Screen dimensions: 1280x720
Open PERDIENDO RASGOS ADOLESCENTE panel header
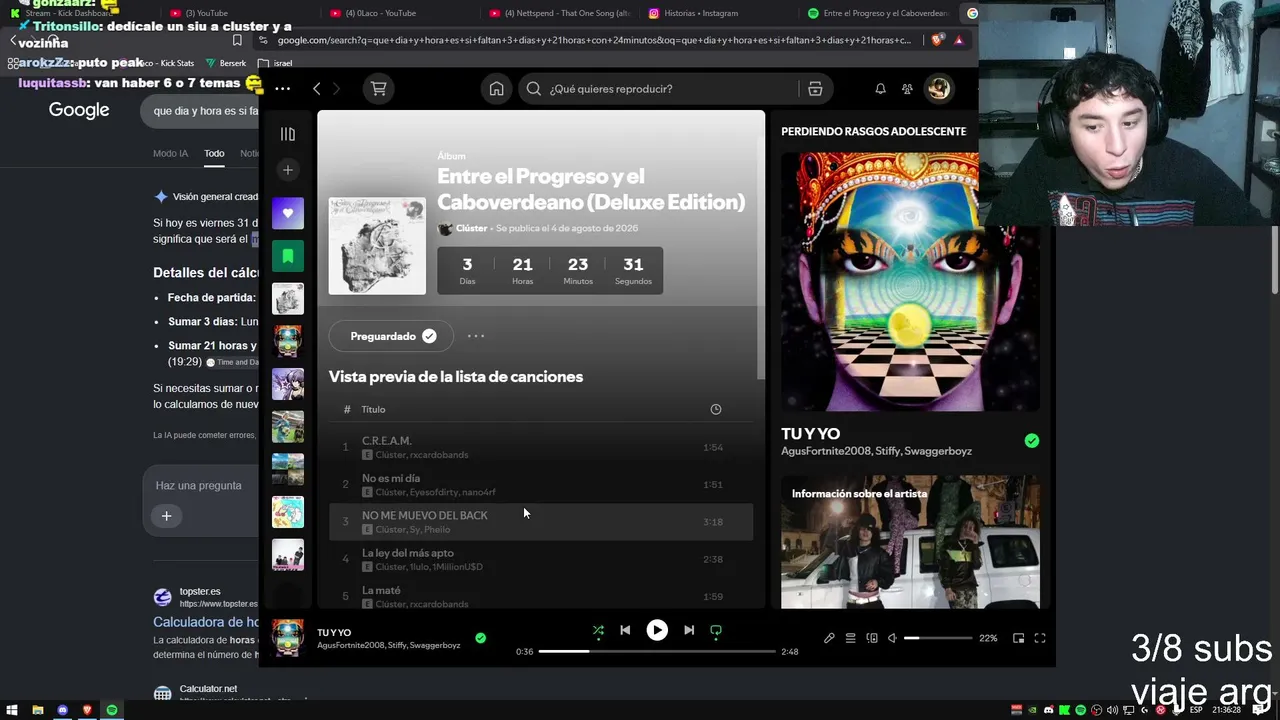(x=873, y=131)
